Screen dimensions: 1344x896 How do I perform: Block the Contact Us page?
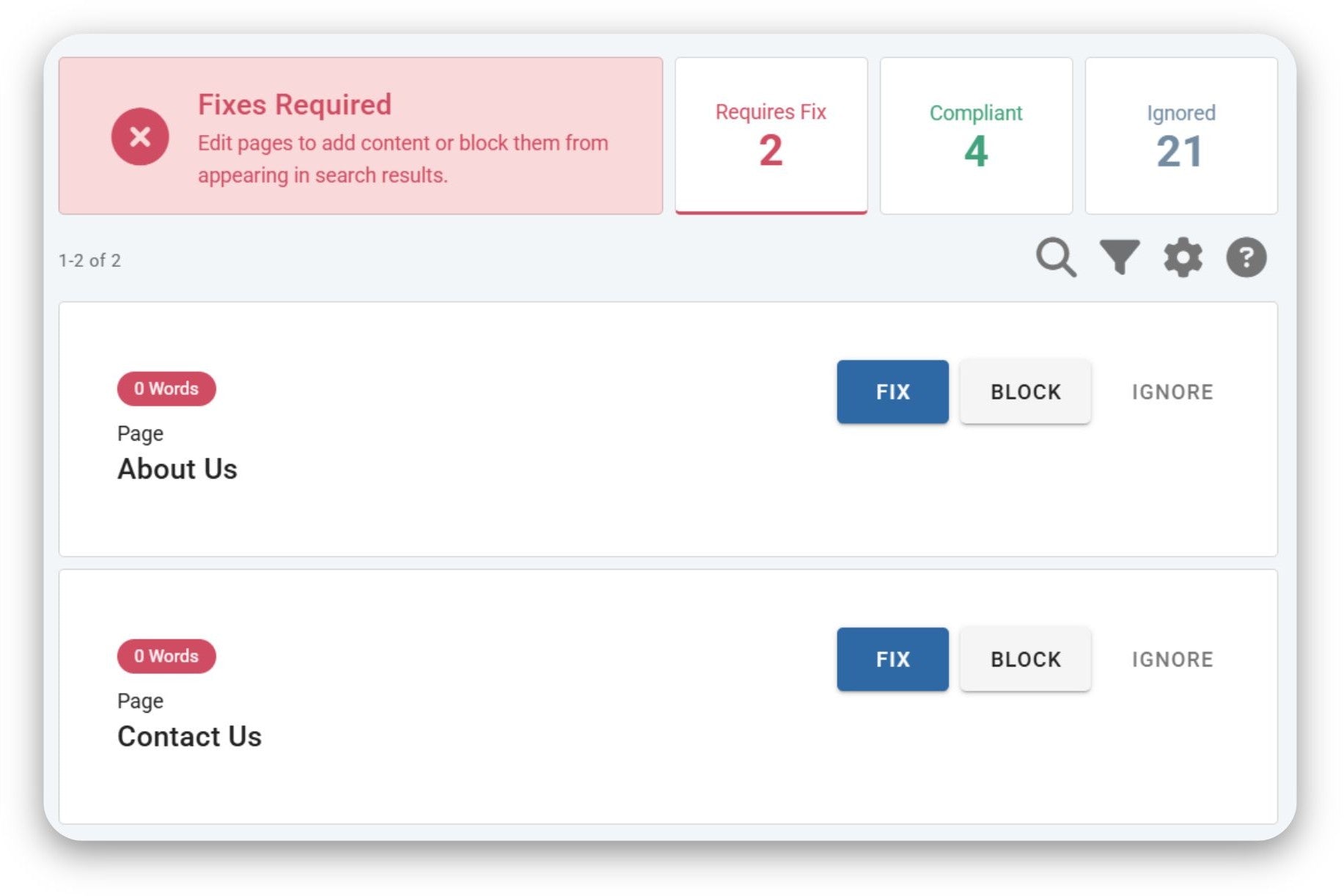[x=1025, y=659]
